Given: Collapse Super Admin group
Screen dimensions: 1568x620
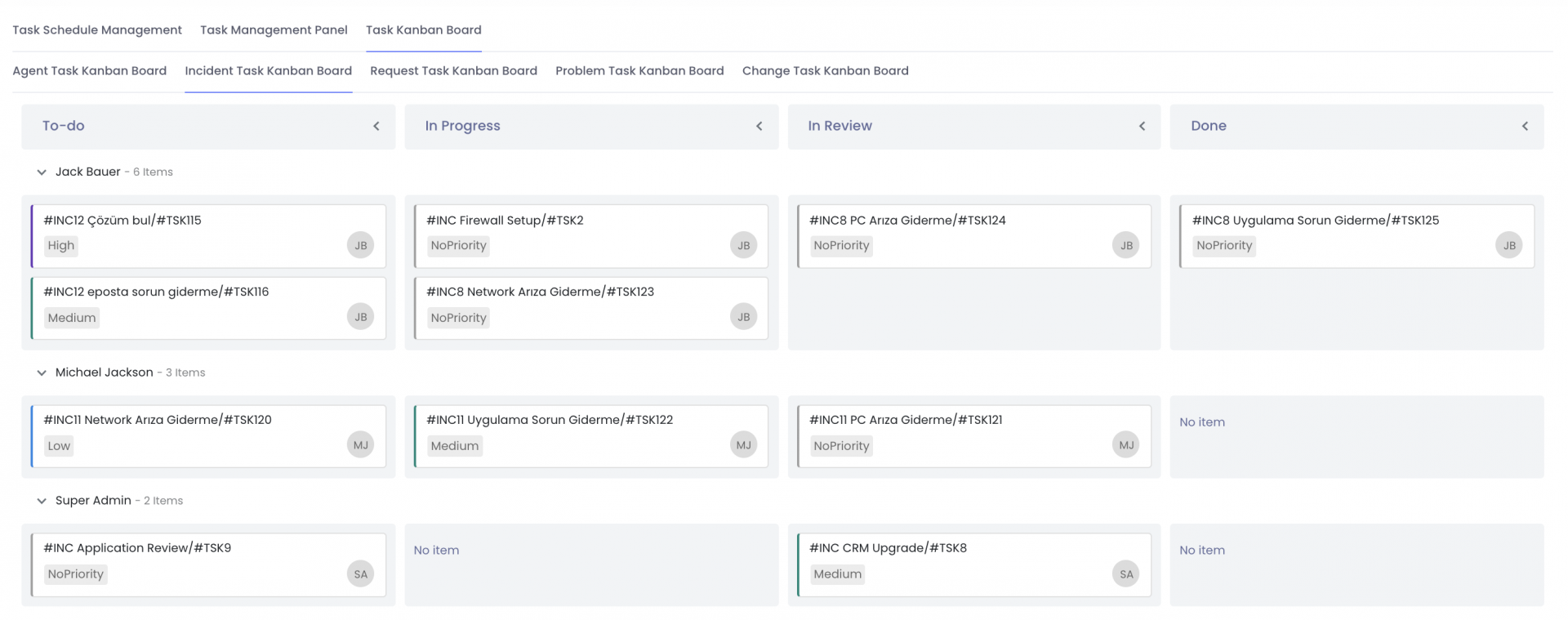Looking at the screenshot, I should tap(42, 501).
